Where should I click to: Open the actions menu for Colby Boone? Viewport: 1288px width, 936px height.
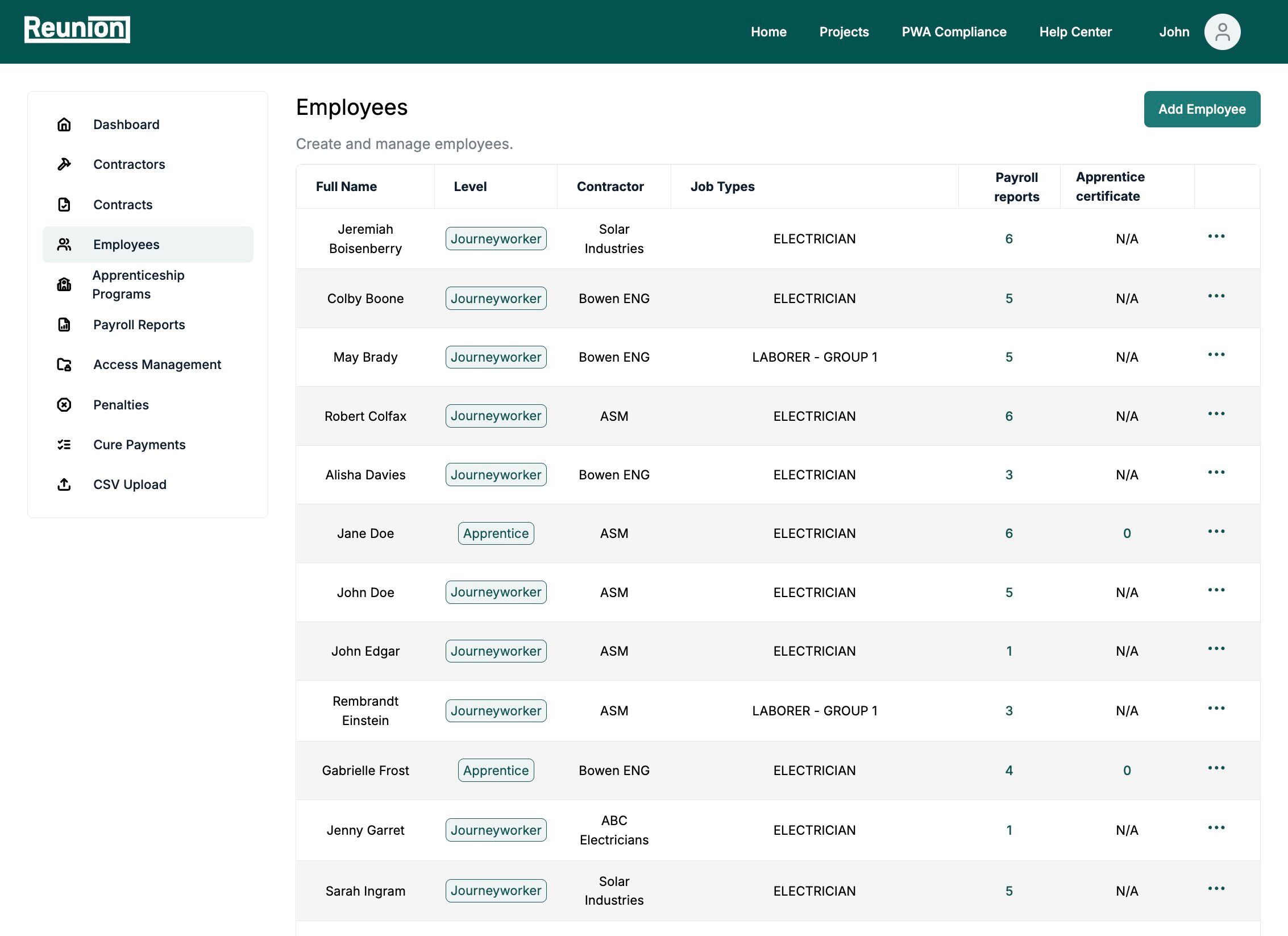pyautogui.click(x=1216, y=296)
